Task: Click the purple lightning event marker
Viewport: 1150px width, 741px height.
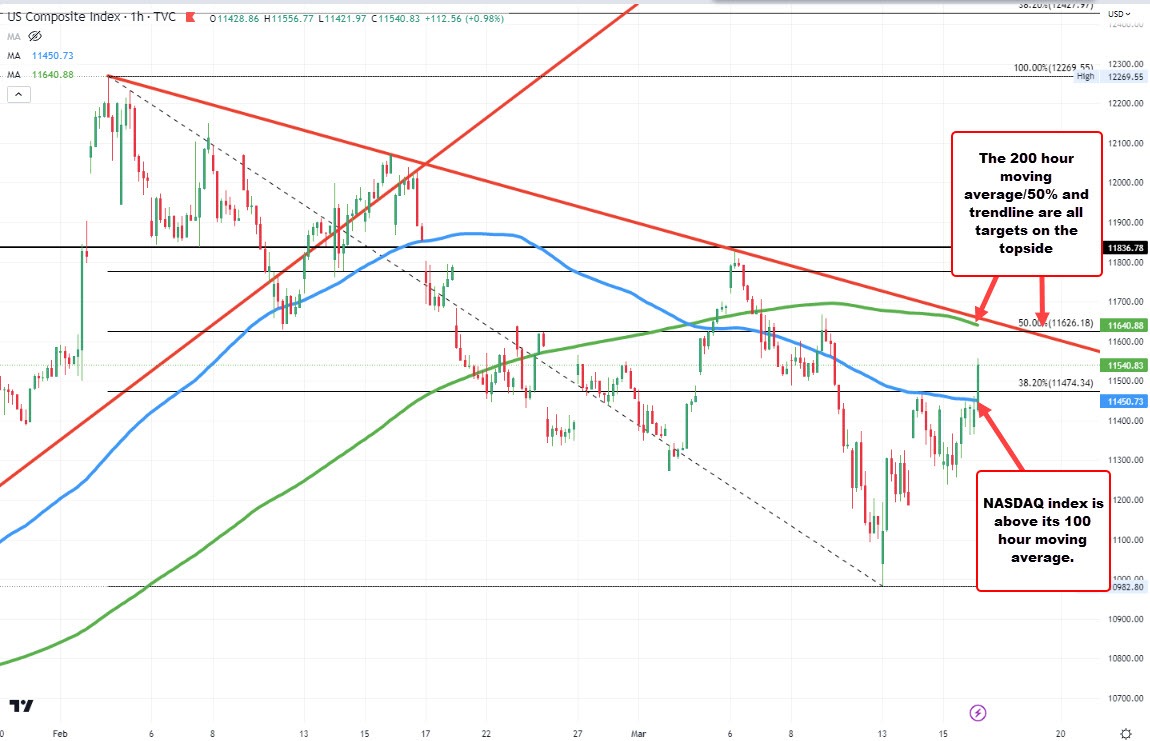Action: point(978,712)
